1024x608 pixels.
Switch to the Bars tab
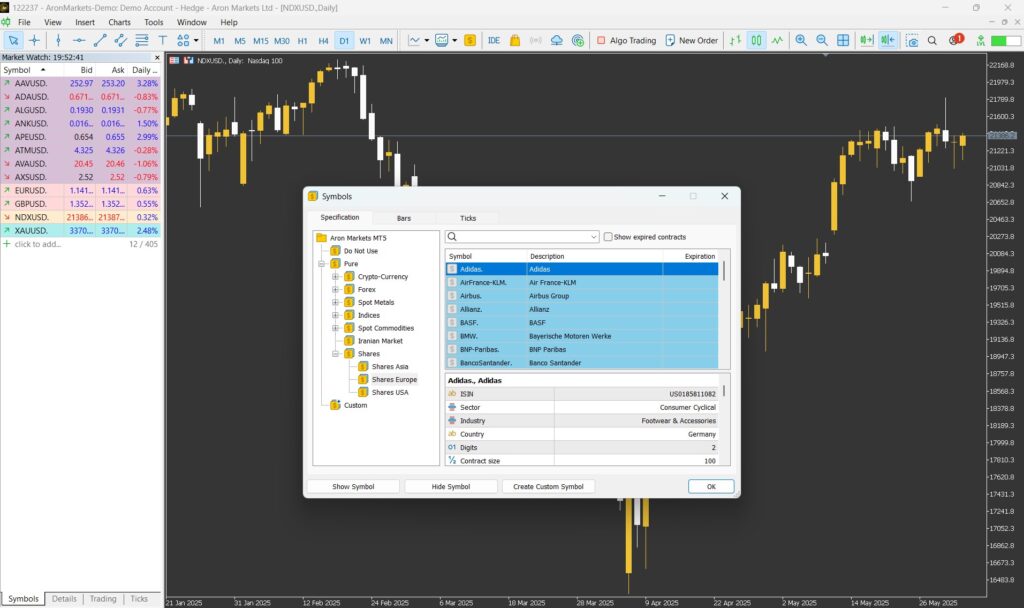coord(404,218)
